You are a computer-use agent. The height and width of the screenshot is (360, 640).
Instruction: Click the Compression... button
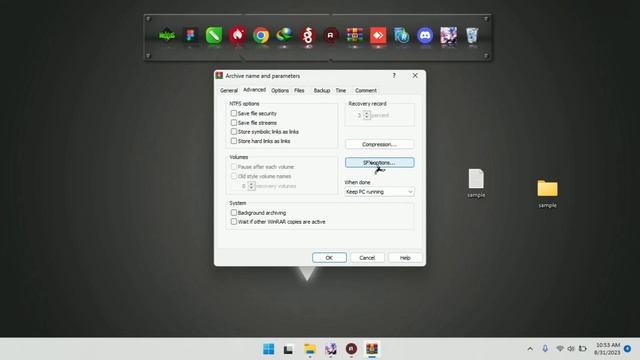[379, 144]
